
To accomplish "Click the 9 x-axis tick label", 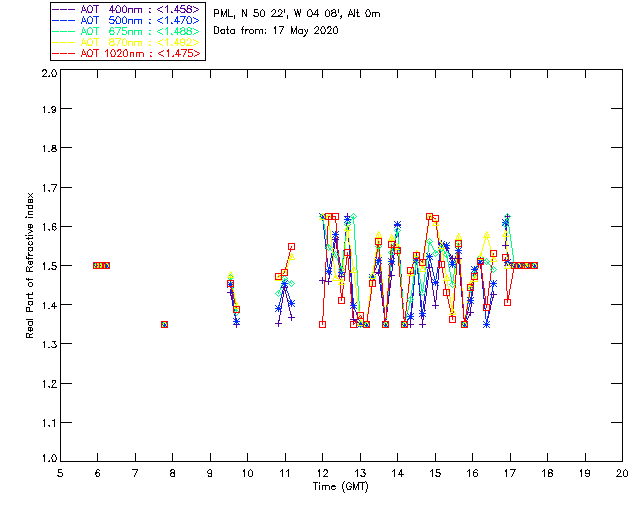I will 210,473.
